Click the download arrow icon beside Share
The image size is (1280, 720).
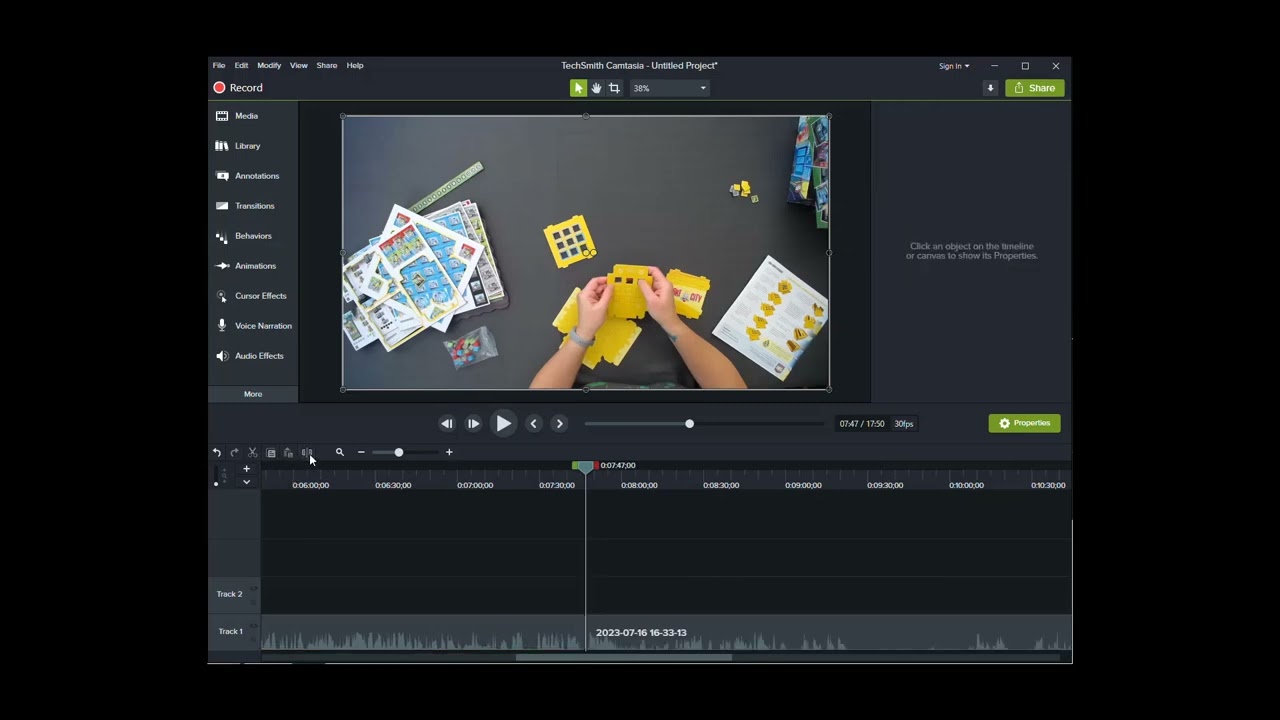990,88
